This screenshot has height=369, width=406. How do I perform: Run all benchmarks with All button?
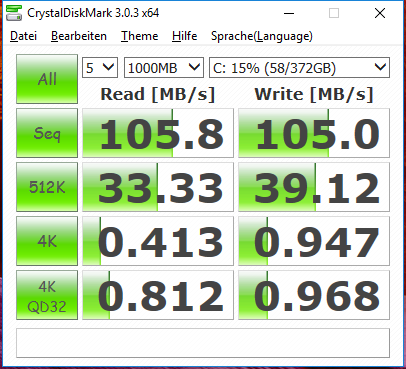pyautogui.click(x=47, y=79)
